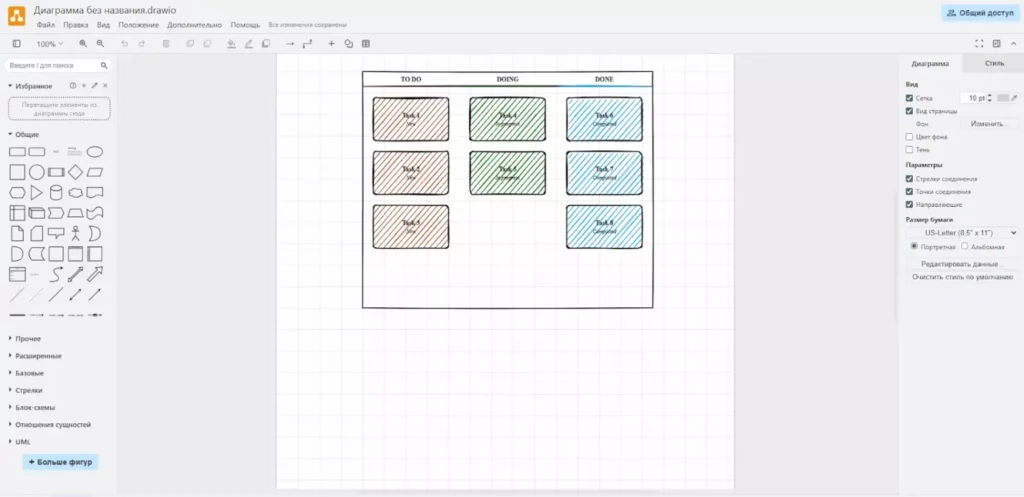Open the Файл menu
The height and width of the screenshot is (497, 1024).
tap(46, 25)
